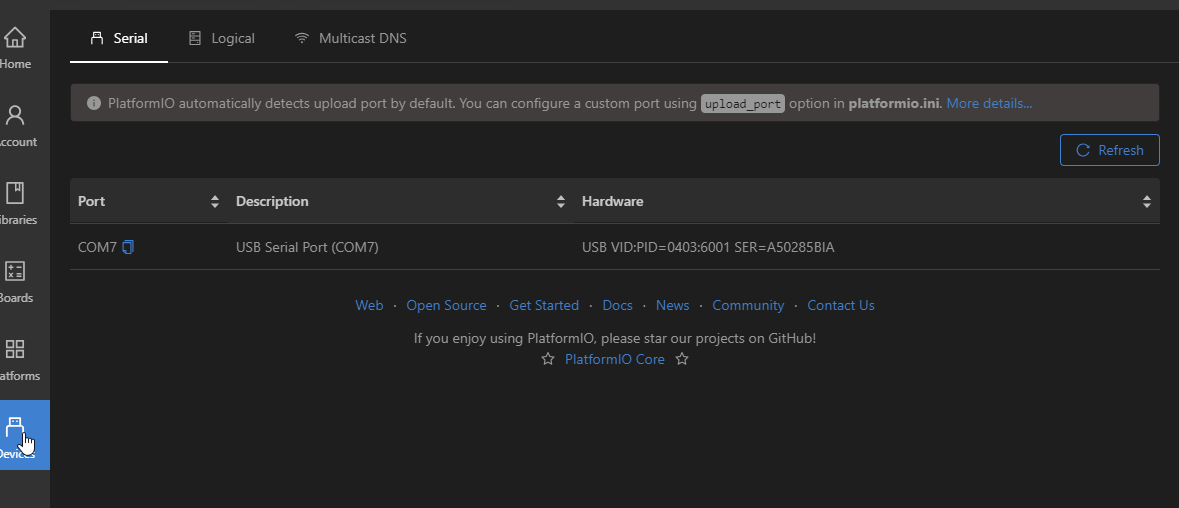Open the Account sidebar icon

15,124
